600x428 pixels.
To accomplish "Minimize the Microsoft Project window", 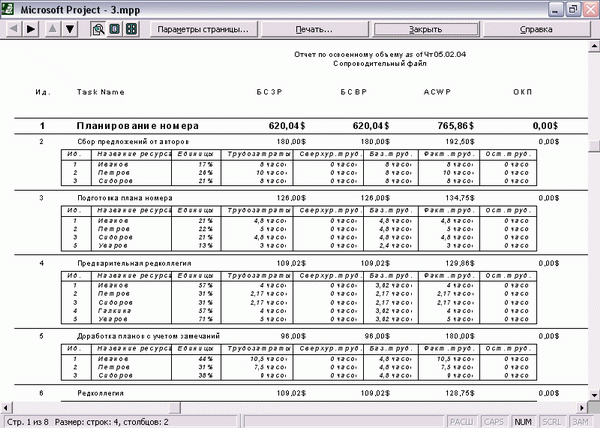I will (556, 10).
